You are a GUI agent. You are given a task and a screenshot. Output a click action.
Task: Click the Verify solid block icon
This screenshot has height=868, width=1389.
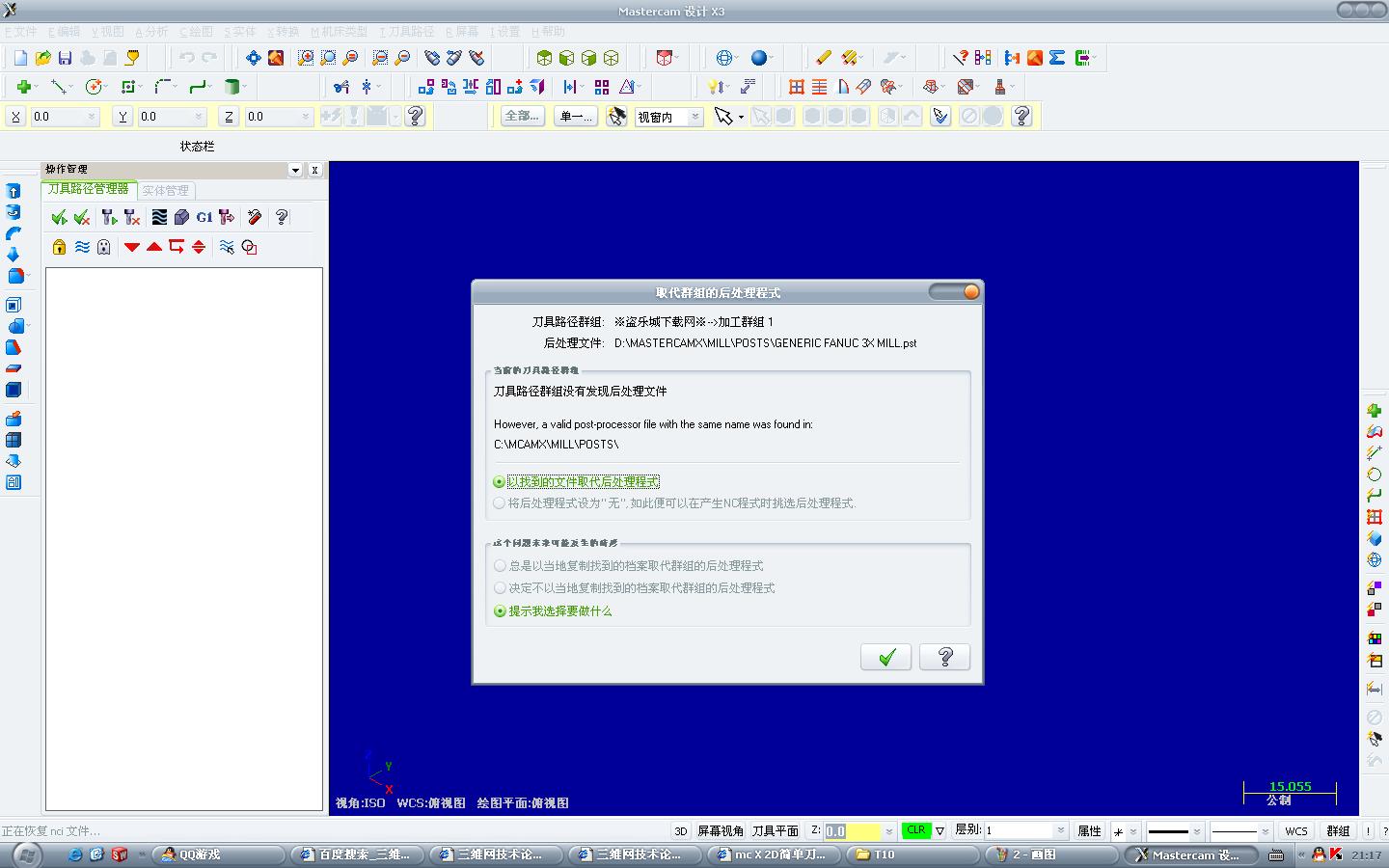[181, 217]
